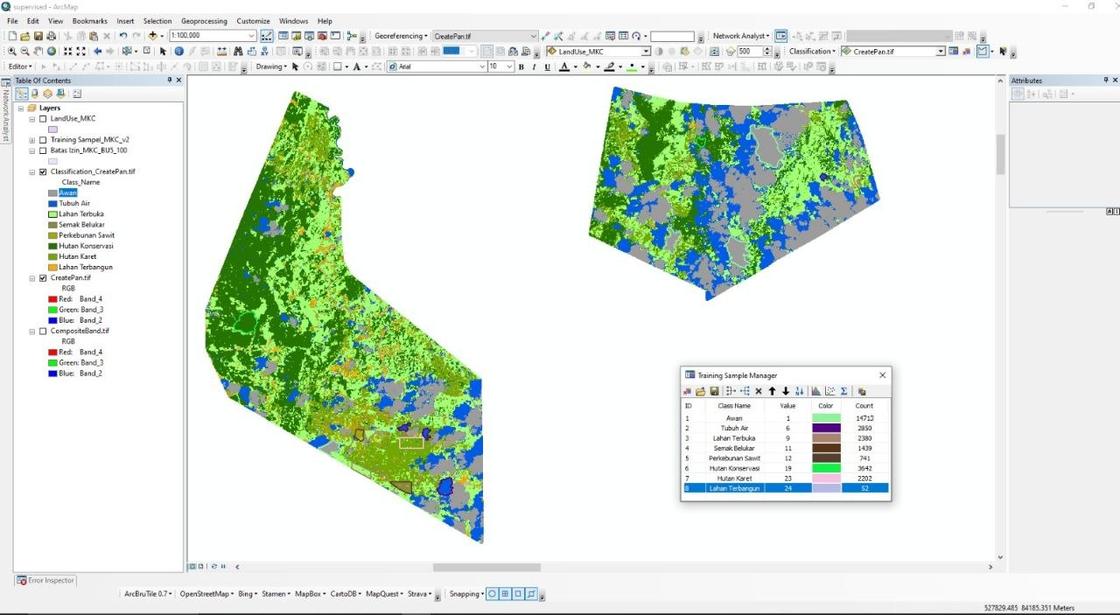This screenshot has width=1120, height=615.
Task: Go back to previous extent arrow
Action: point(98,51)
